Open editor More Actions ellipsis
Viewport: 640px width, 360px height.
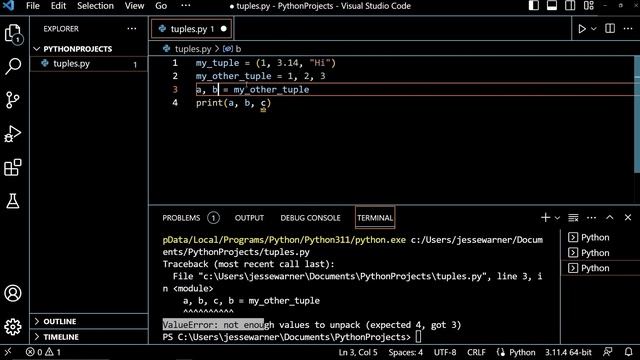[628, 28]
